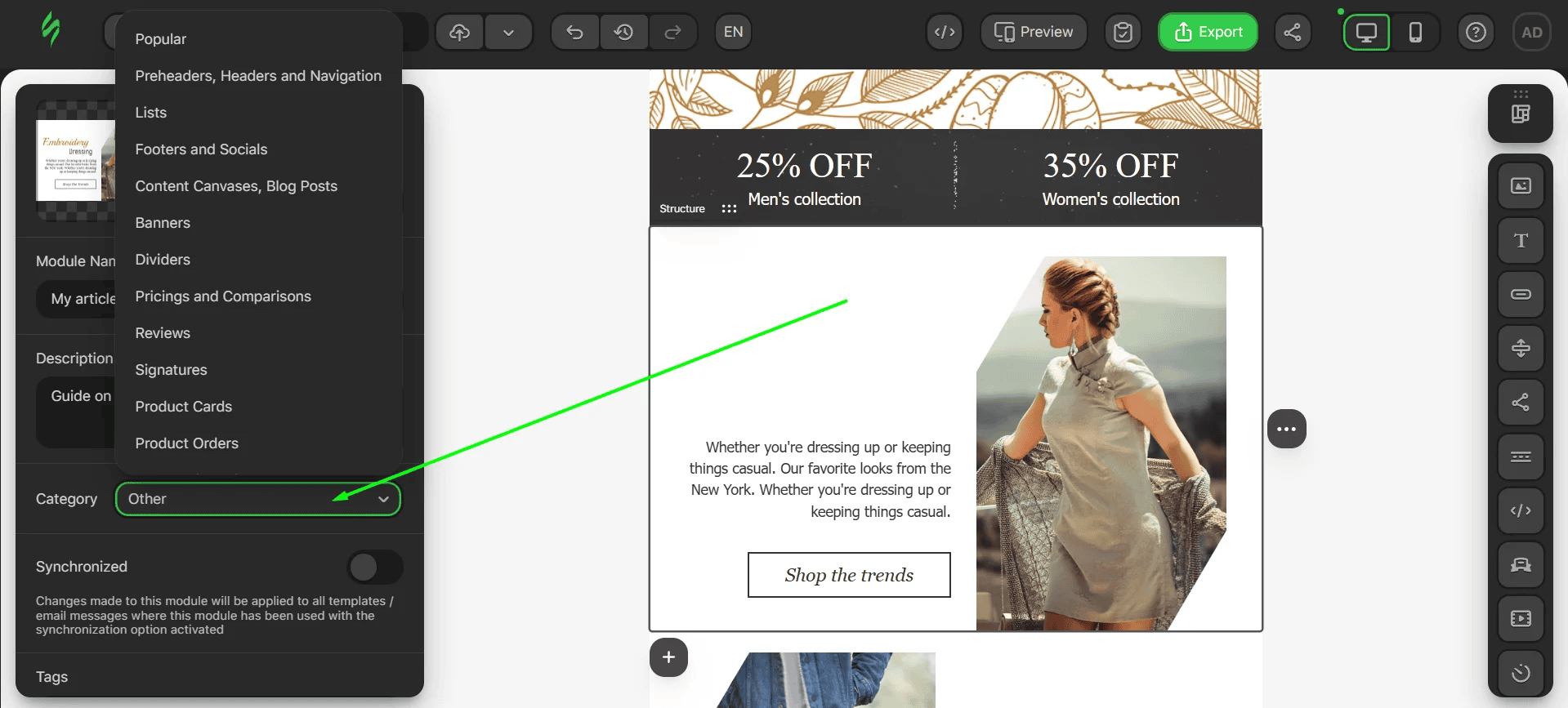Open version history clock icon
Viewport: 1568px width, 708px height.
coord(623,32)
